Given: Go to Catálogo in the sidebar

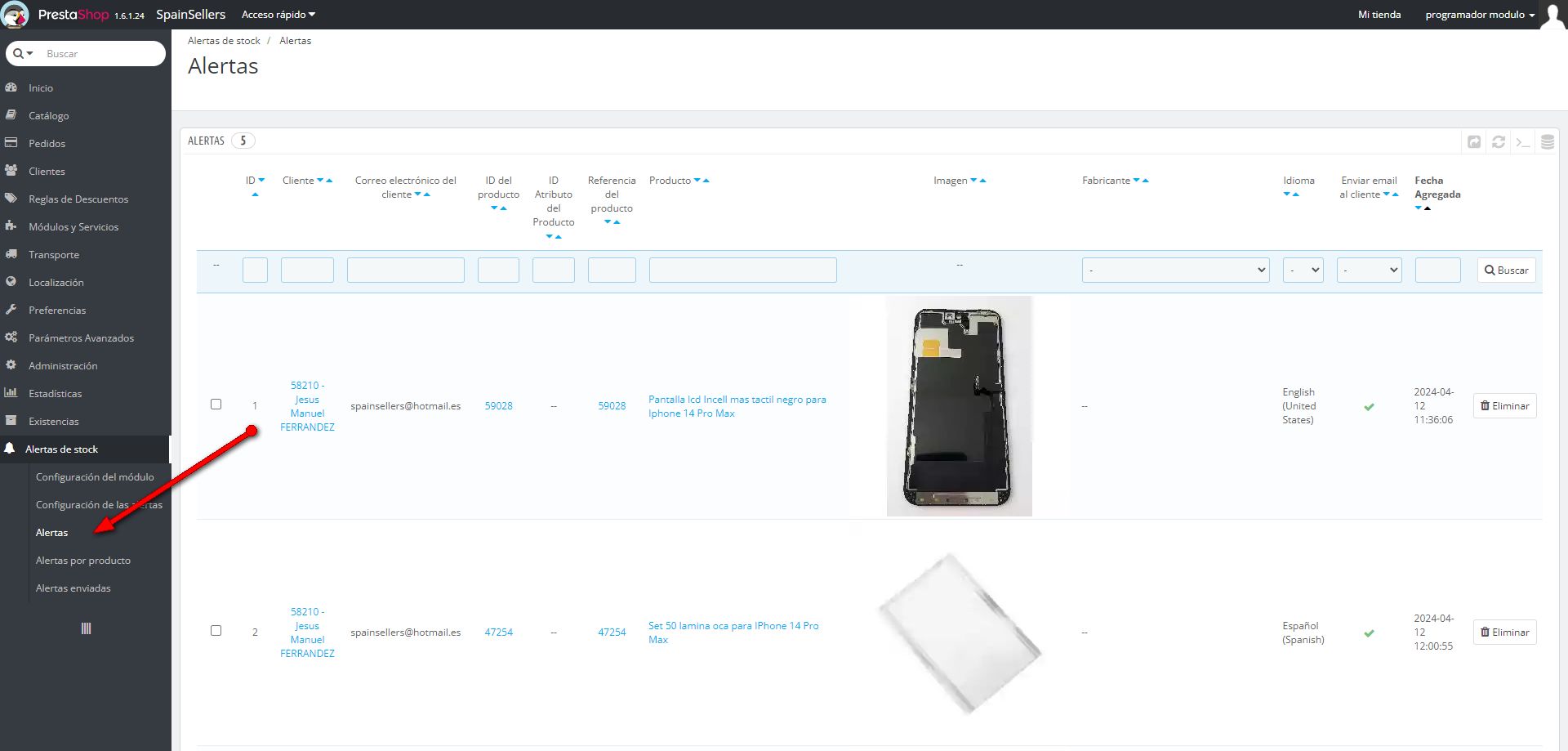Looking at the screenshot, I should [49, 116].
